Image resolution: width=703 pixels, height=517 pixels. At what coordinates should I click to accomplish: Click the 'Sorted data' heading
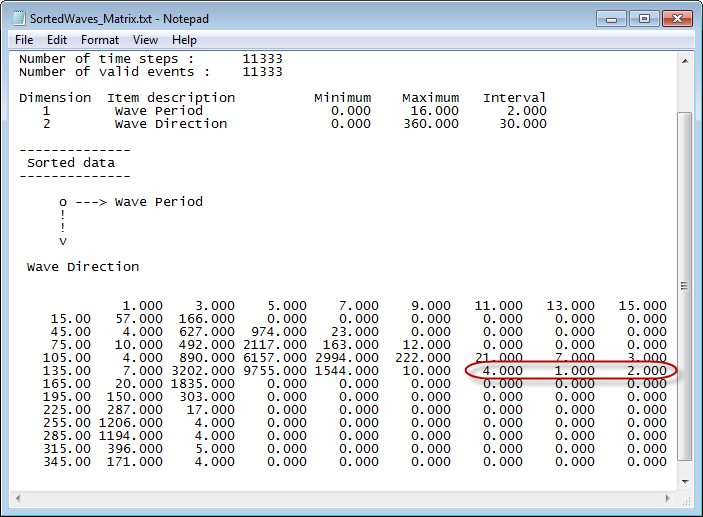[x=71, y=163]
